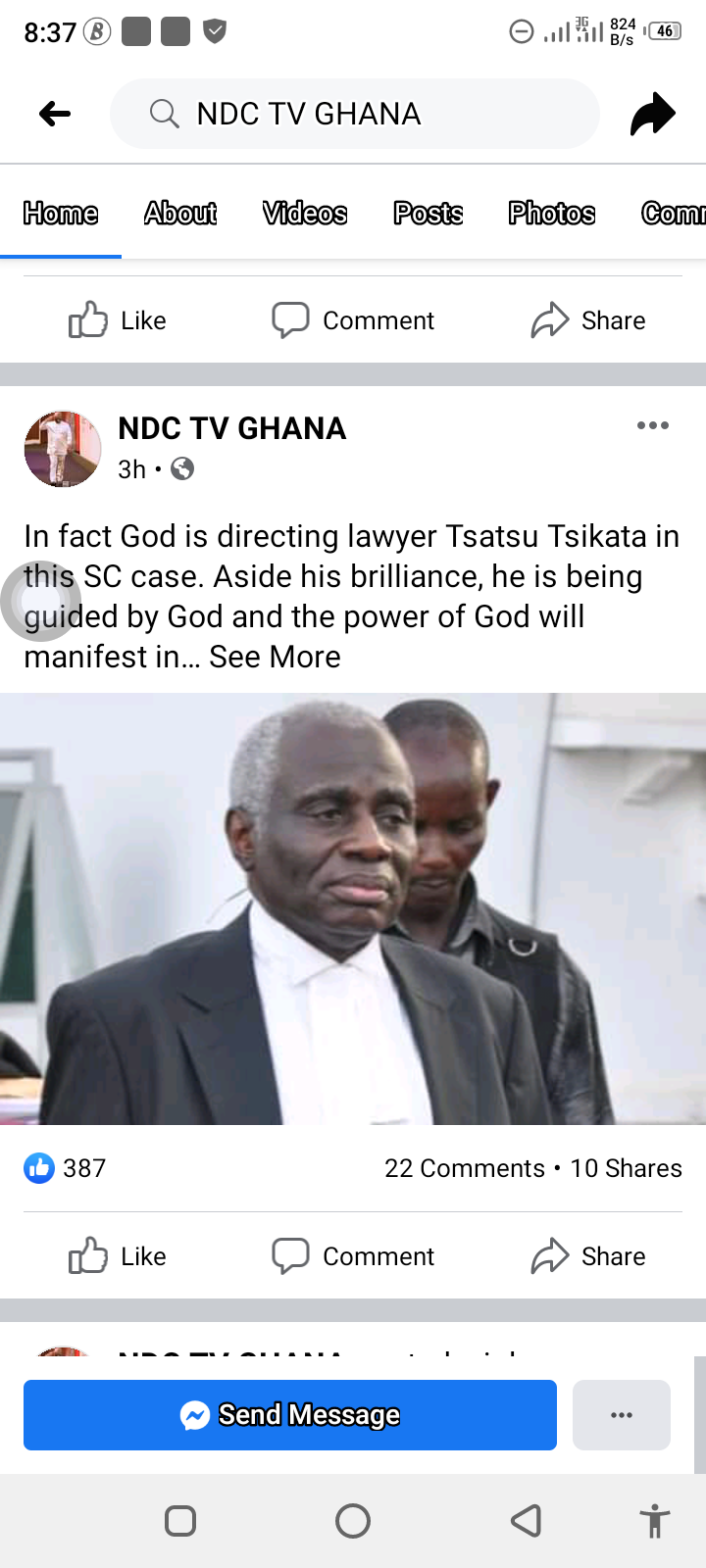
Task: Expand post text with See More
Action: pos(275,657)
